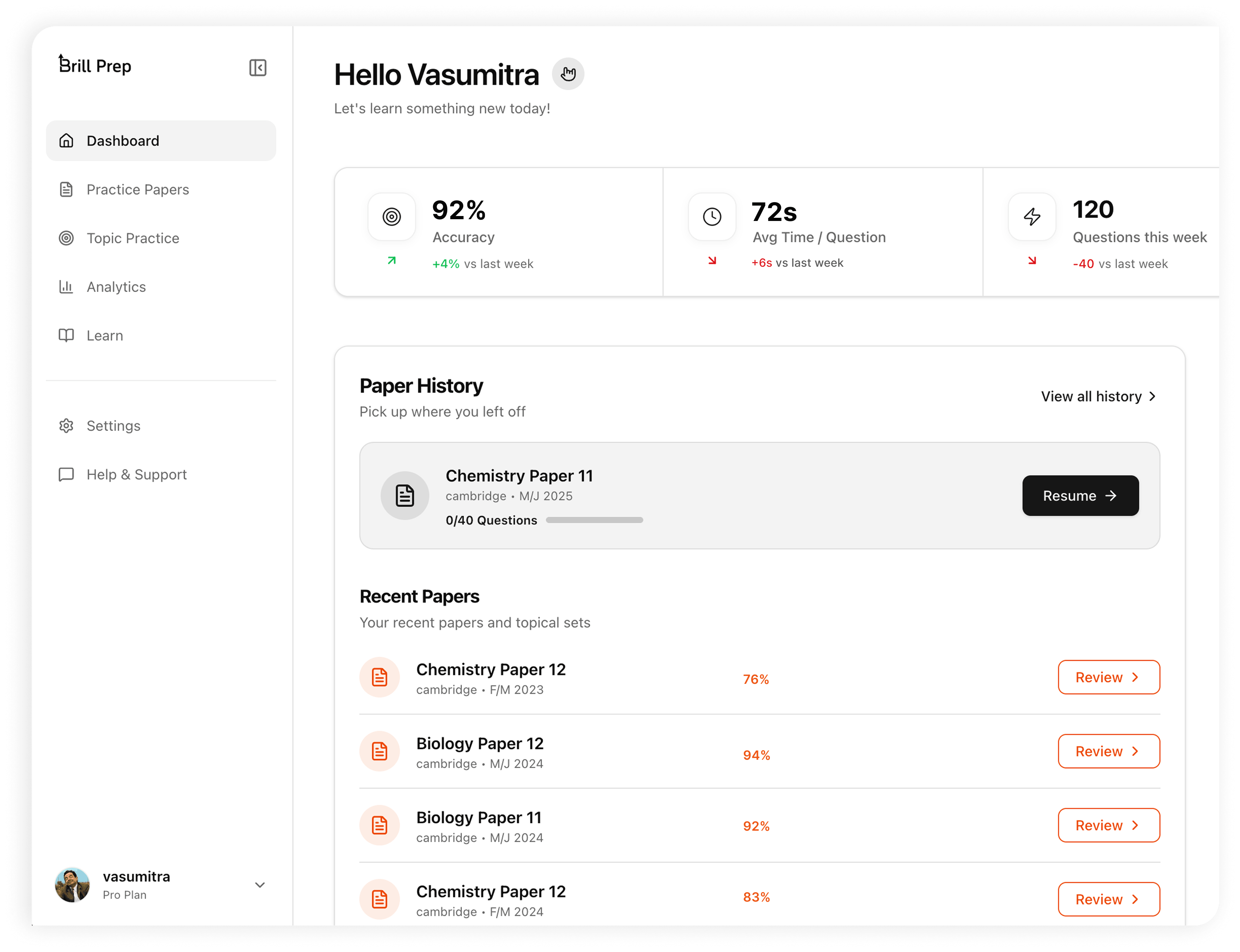This screenshot has height=952, width=1240.
Task: Click the Chemistry Paper 11 document icon
Action: click(x=405, y=495)
